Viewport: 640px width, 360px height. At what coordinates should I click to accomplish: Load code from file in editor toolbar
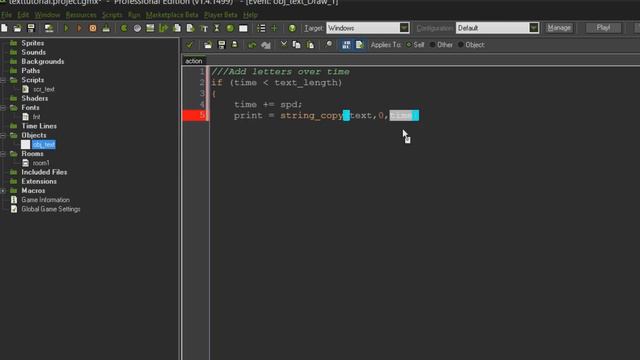click(208, 44)
